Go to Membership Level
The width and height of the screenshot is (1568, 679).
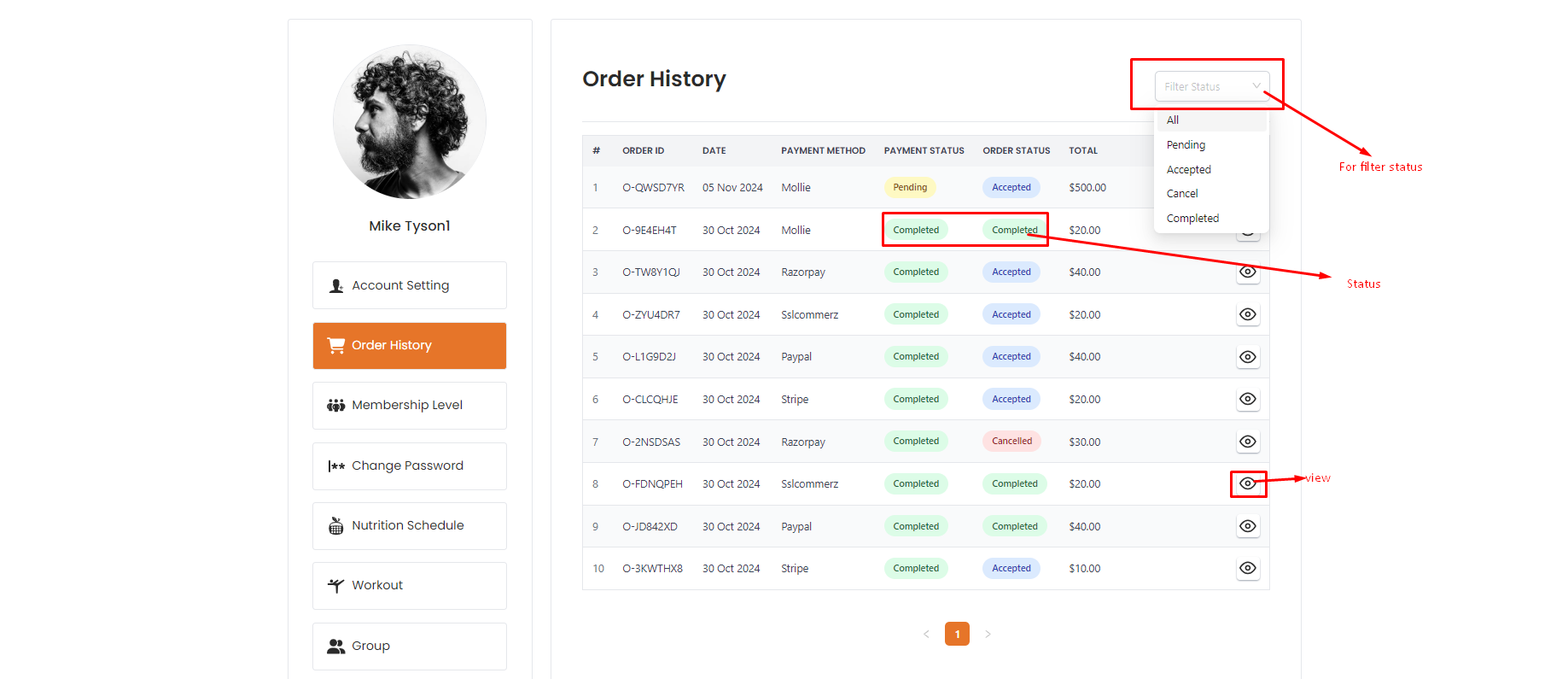coord(410,405)
